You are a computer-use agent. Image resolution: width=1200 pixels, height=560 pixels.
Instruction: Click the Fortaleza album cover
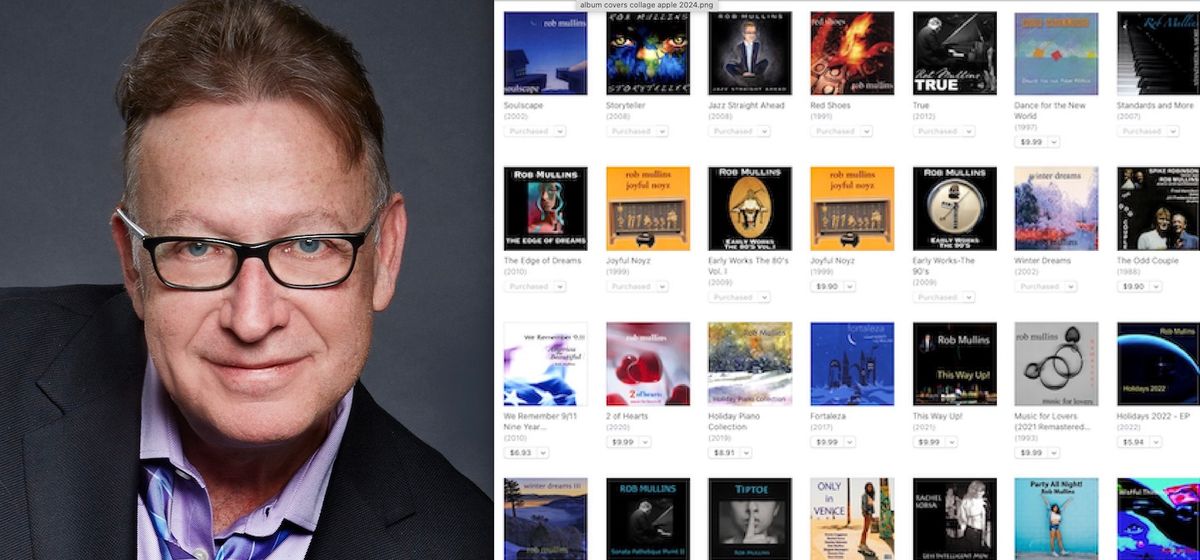852,364
